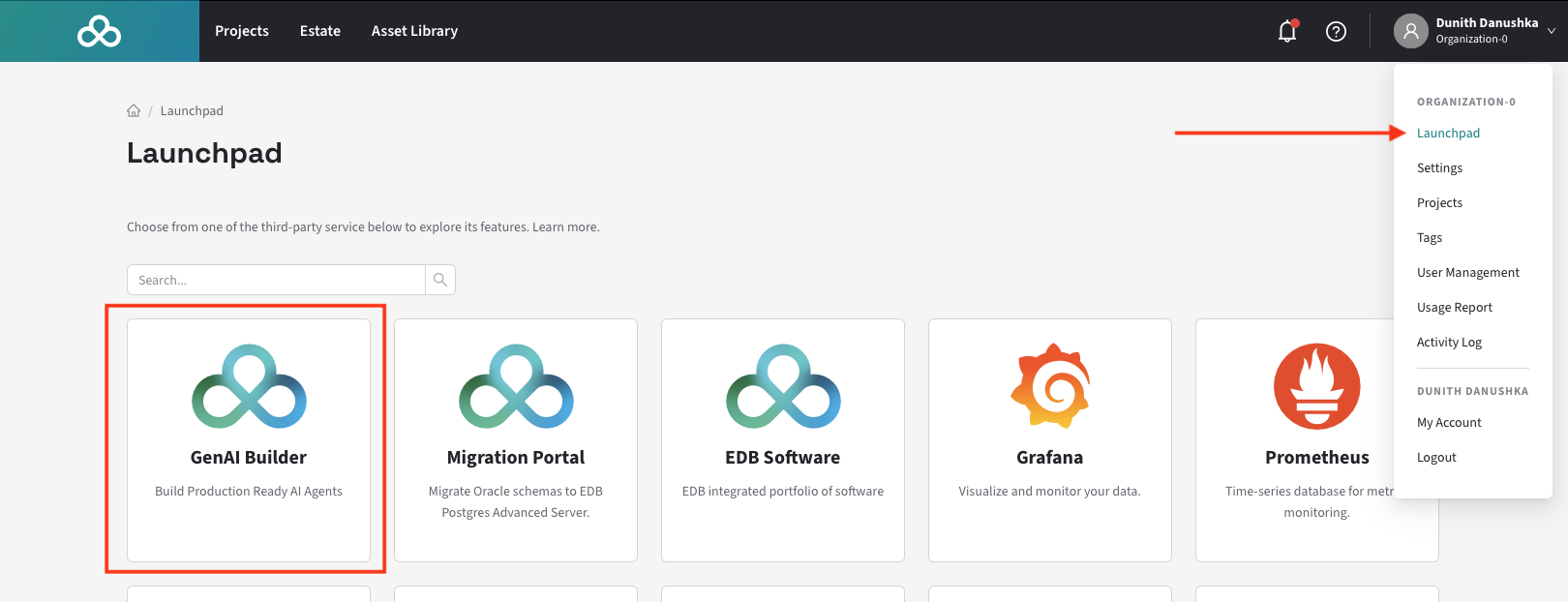
Task: Select Launchpad in the organization menu
Action: (1448, 134)
